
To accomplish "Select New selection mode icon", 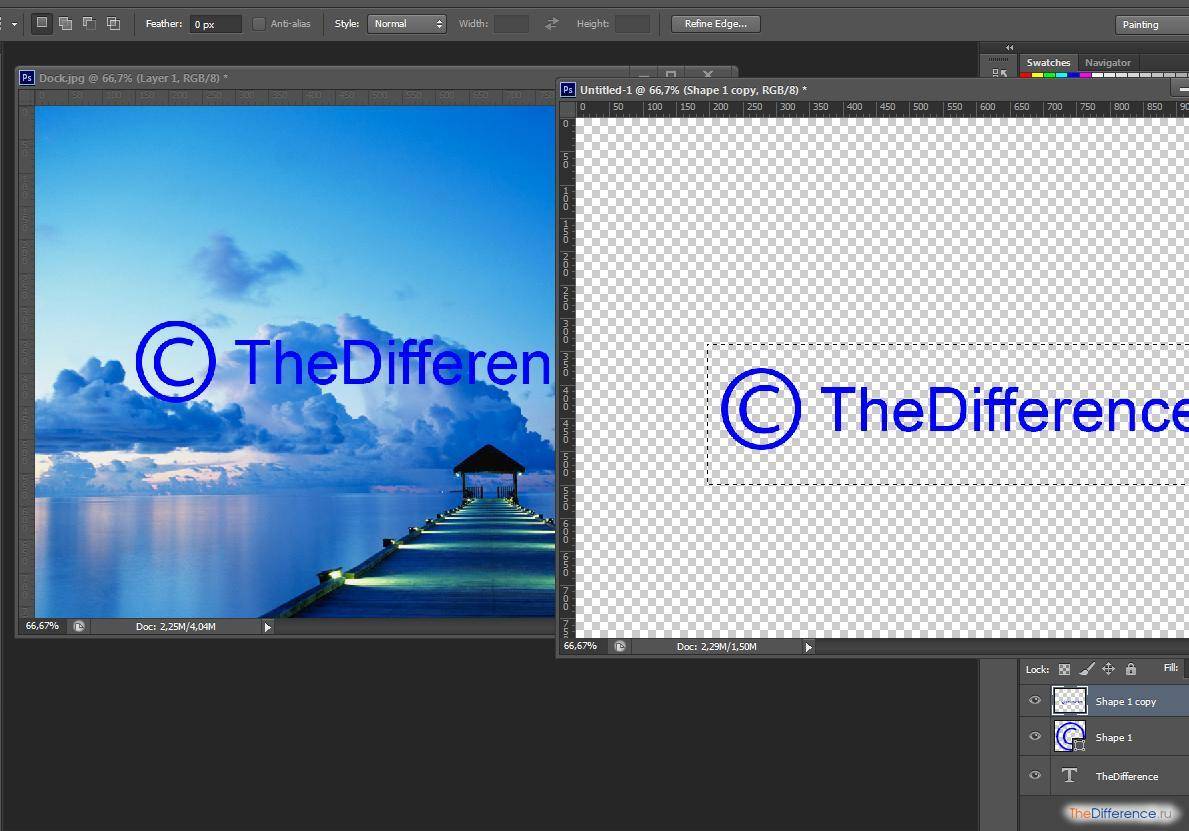I will [42, 23].
